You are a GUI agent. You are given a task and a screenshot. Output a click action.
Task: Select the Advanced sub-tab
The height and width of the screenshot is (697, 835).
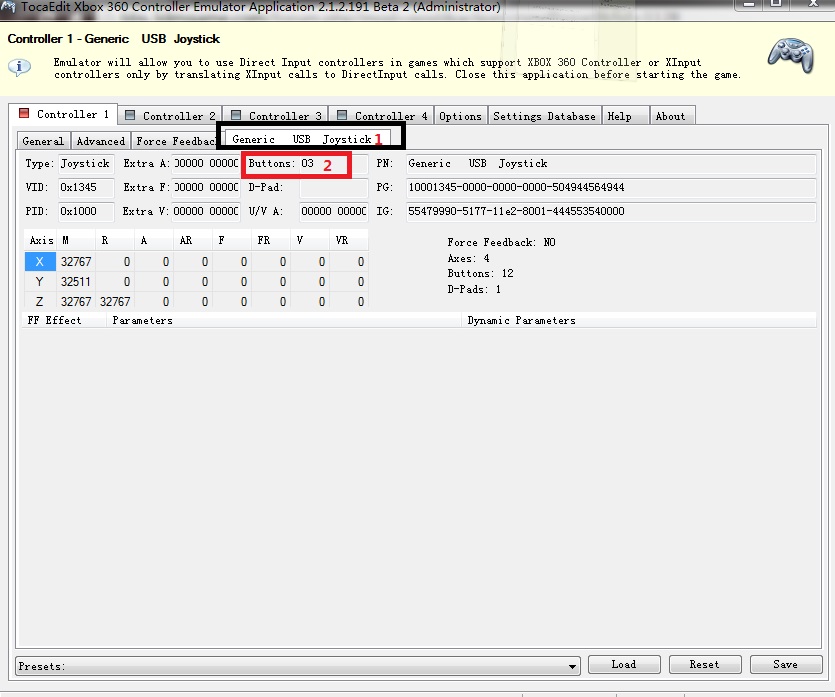(x=101, y=141)
